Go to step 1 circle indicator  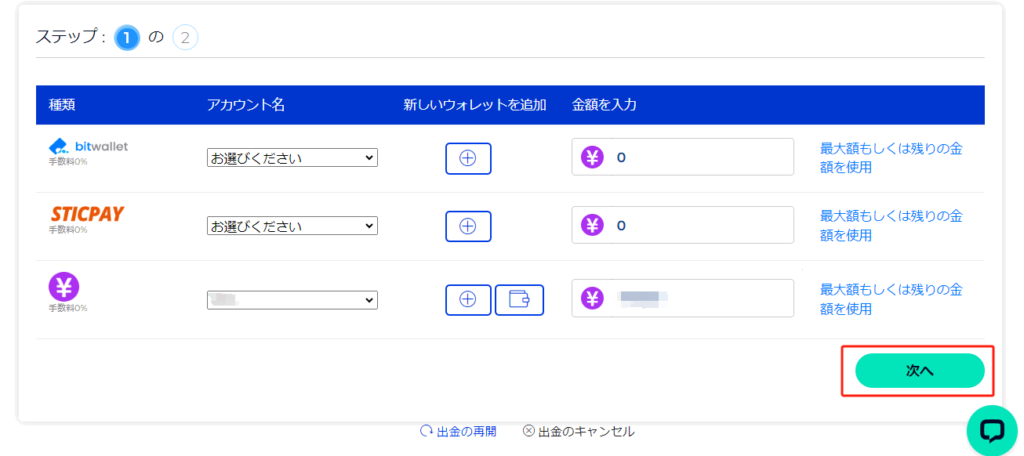127,38
